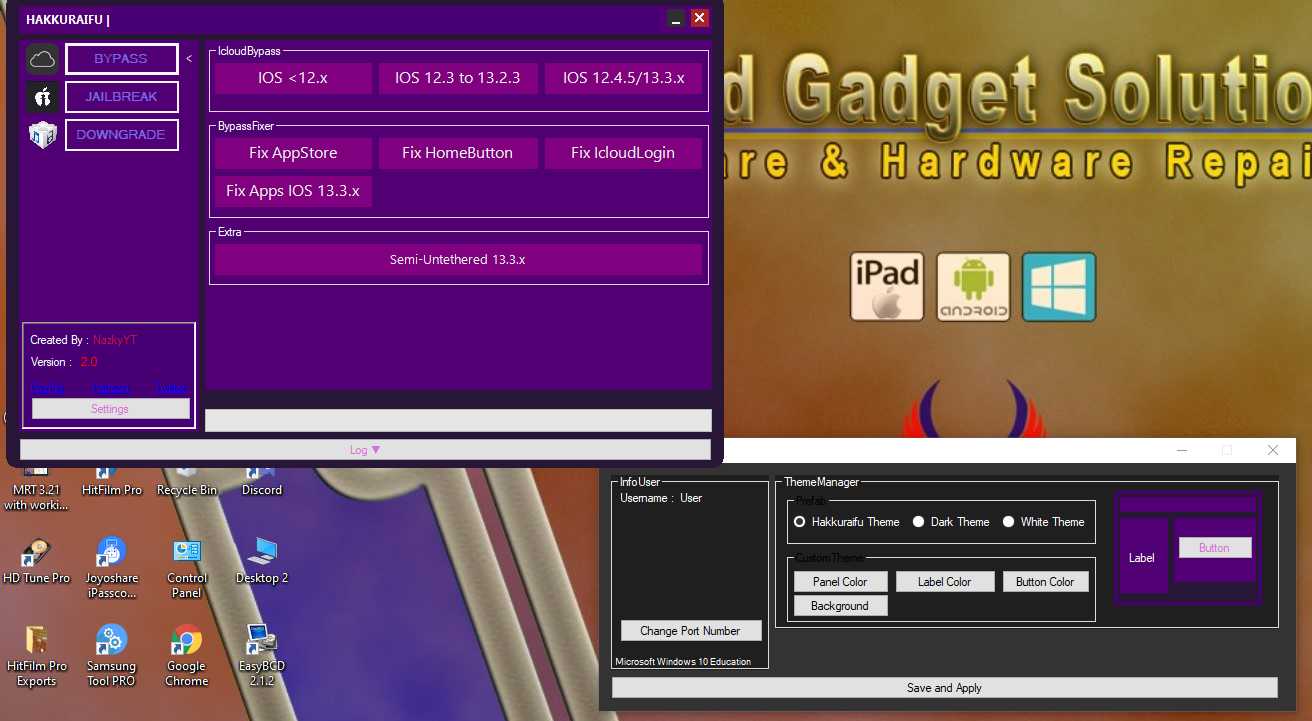Click the Fix IcloudLogin button
Image resolution: width=1312 pixels, height=721 pixels.
(624, 153)
